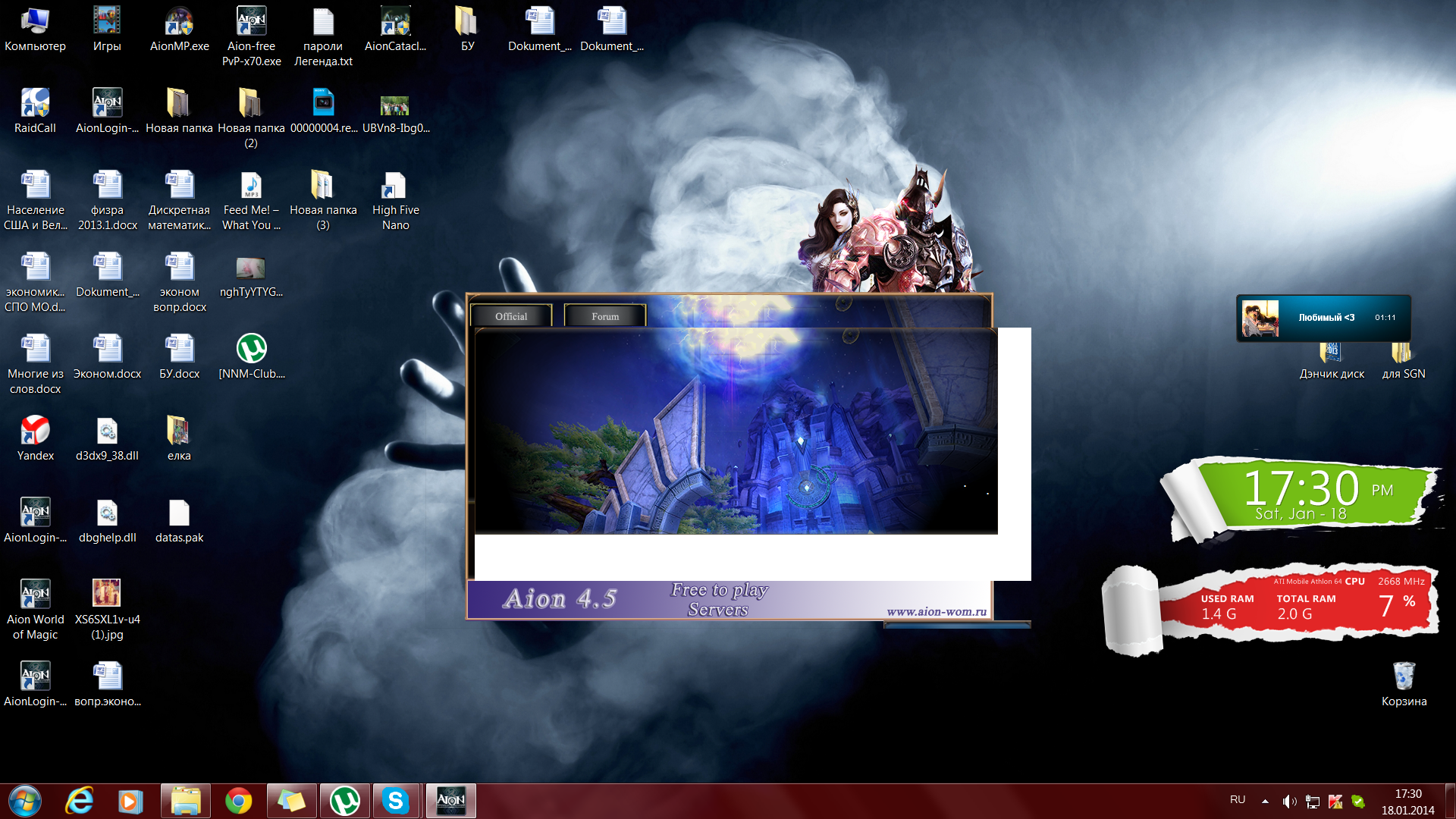This screenshot has height=819, width=1456.
Task: Launch Google Chrome from taskbar
Action: (x=239, y=801)
